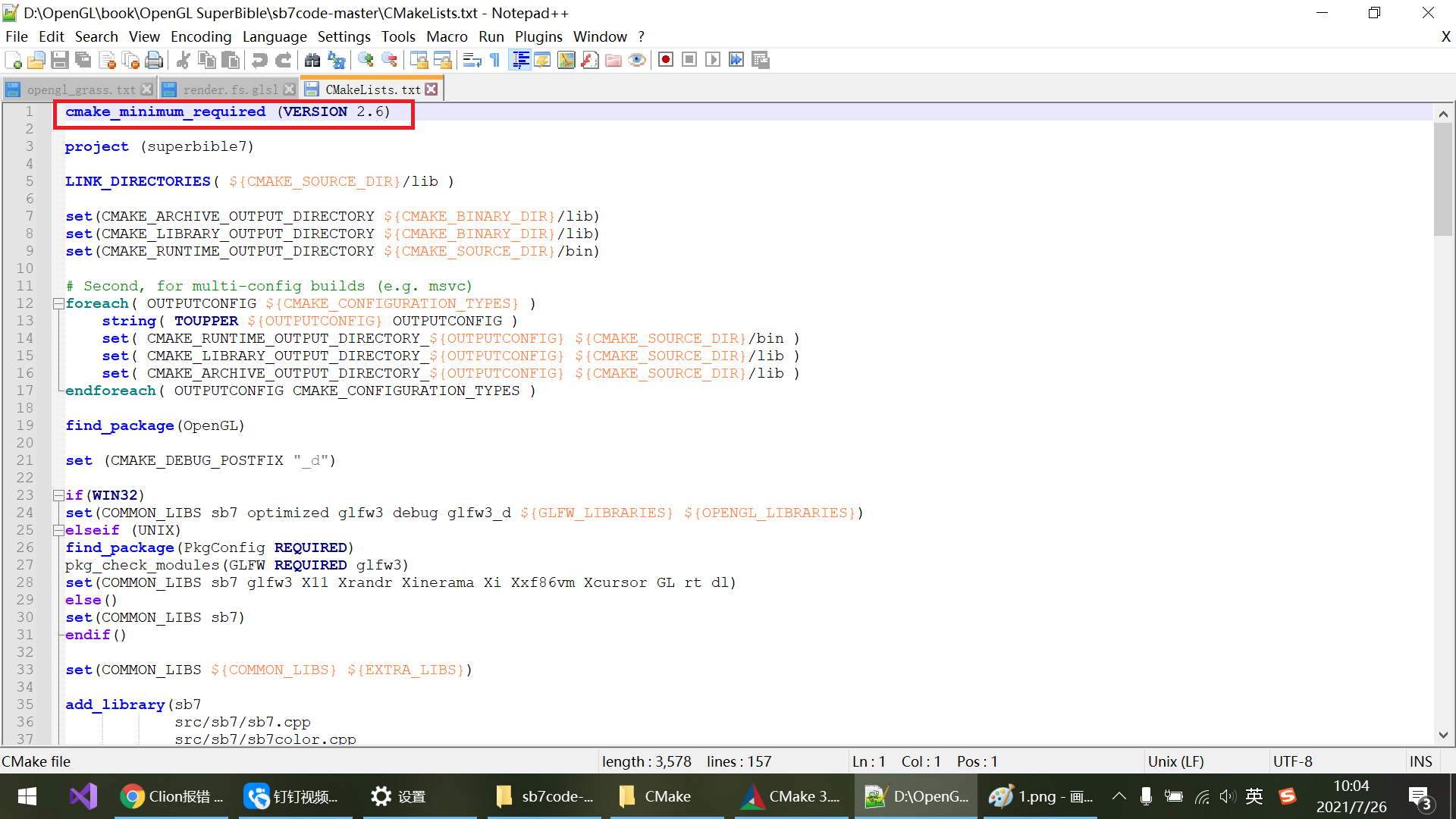Image resolution: width=1456 pixels, height=819 pixels.
Task: Enable Word Wrap from the toolbar
Action: click(x=471, y=60)
